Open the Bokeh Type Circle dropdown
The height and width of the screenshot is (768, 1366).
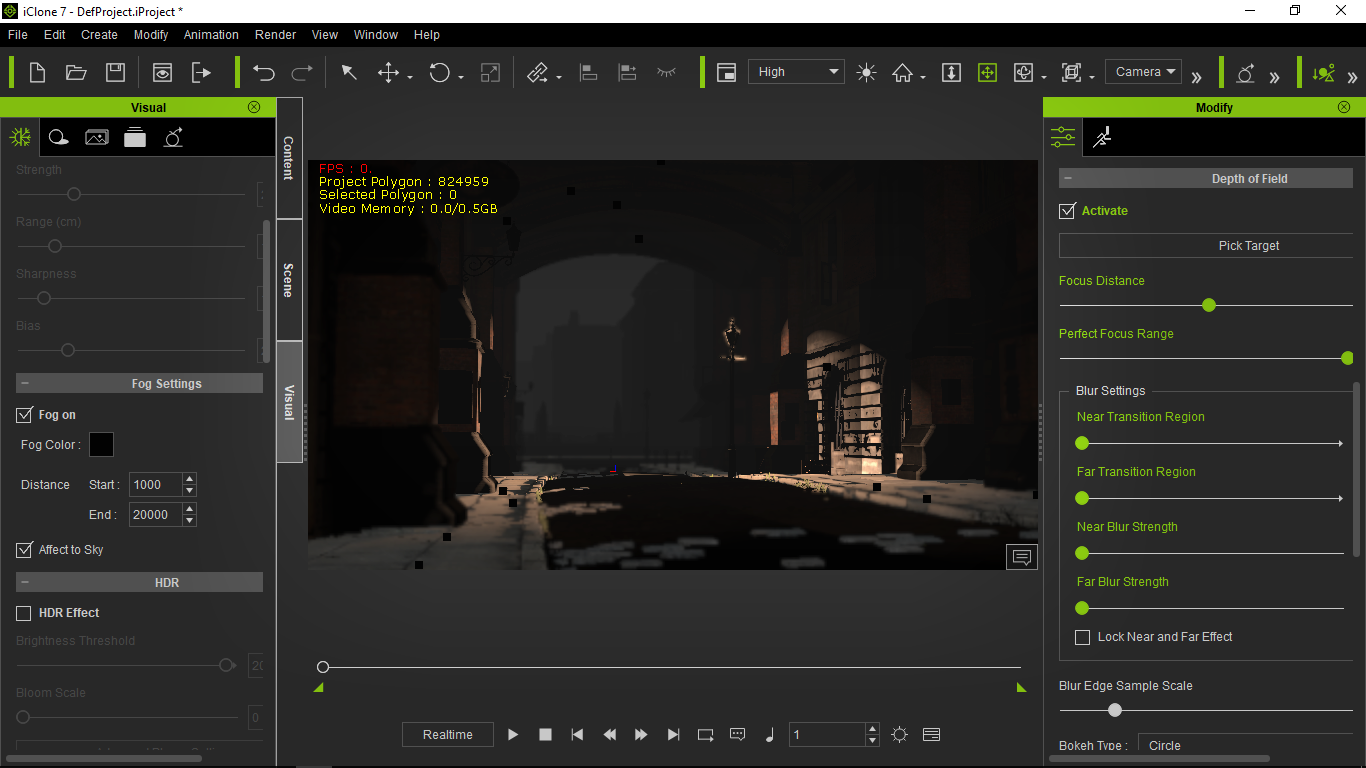tap(1245, 745)
